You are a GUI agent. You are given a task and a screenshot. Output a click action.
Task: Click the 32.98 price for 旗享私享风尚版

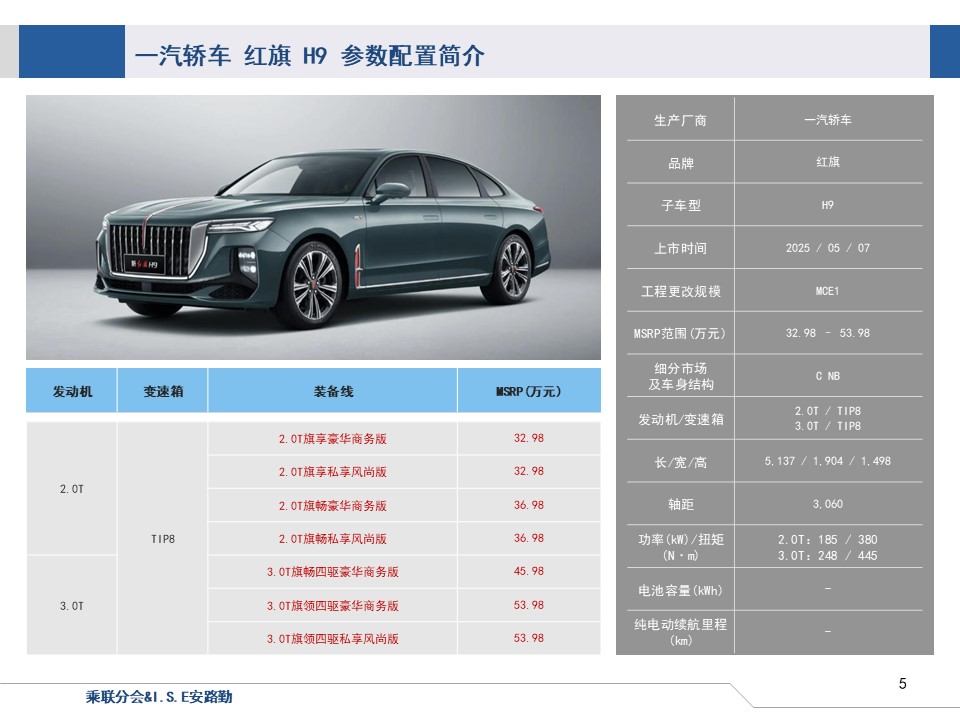click(x=529, y=471)
